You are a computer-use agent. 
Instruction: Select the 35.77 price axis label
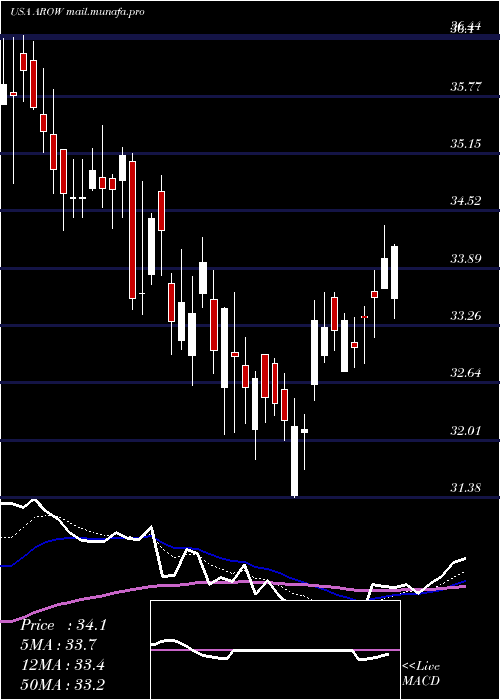[x=466, y=87]
